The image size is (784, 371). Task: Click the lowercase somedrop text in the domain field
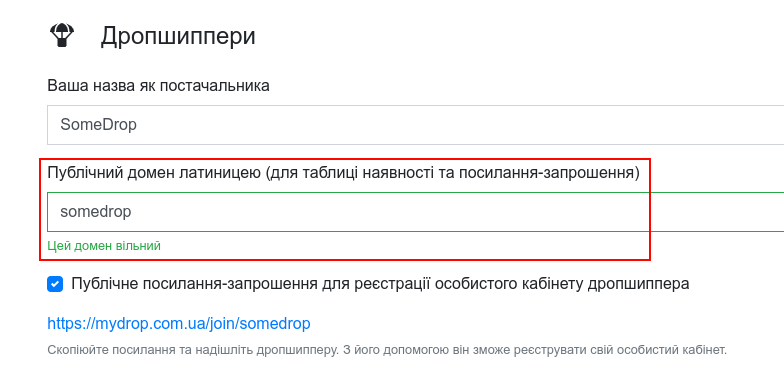tap(96, 212)
